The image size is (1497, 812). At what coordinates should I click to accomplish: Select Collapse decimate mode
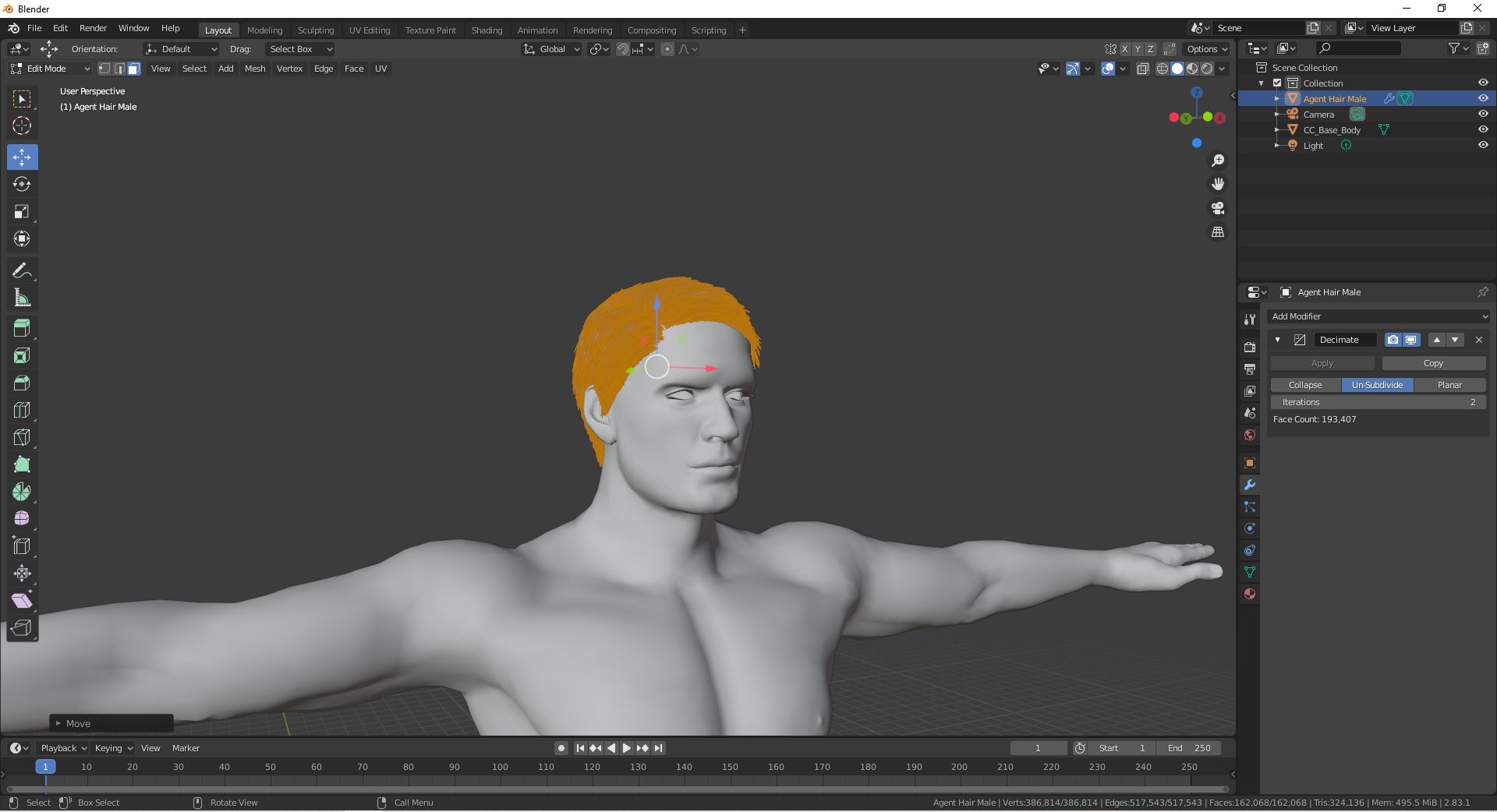tap(1305, 385)
